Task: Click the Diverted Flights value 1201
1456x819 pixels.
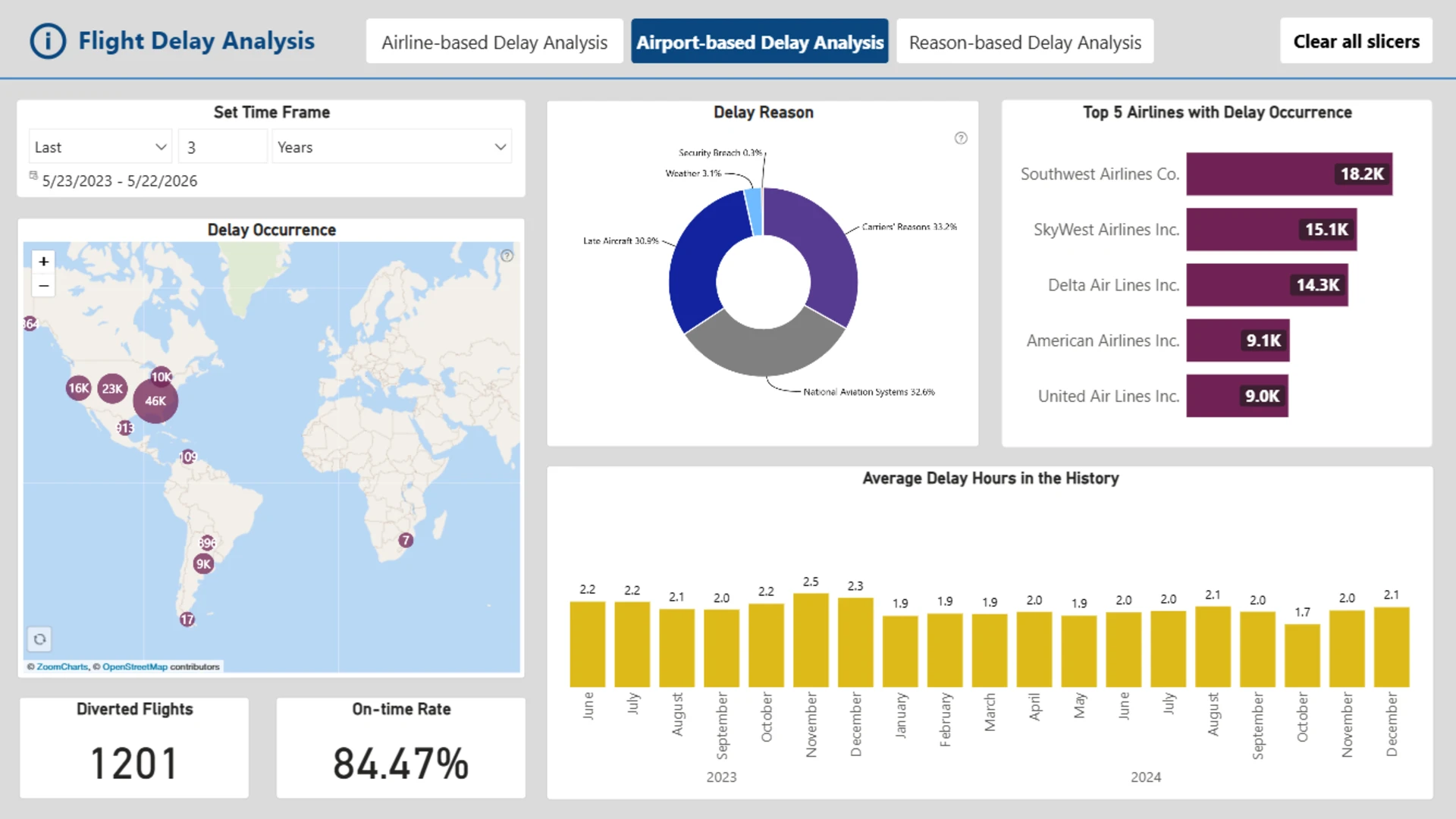Action: point(134,763)
